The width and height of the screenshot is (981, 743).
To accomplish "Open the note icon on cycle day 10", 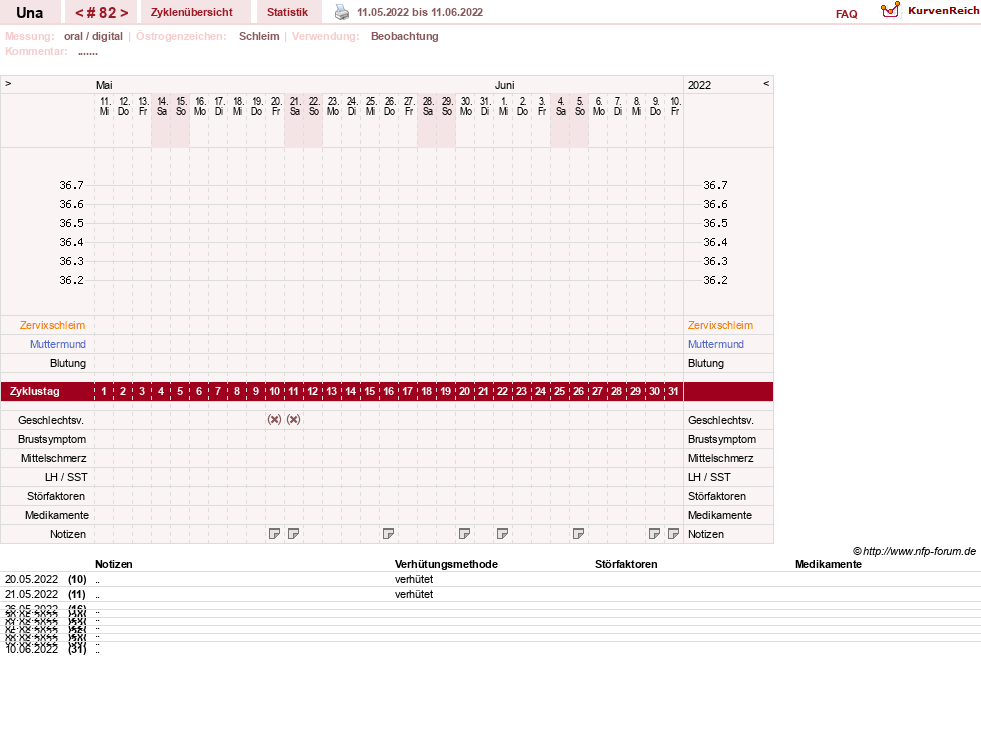I will coord(274,533).
